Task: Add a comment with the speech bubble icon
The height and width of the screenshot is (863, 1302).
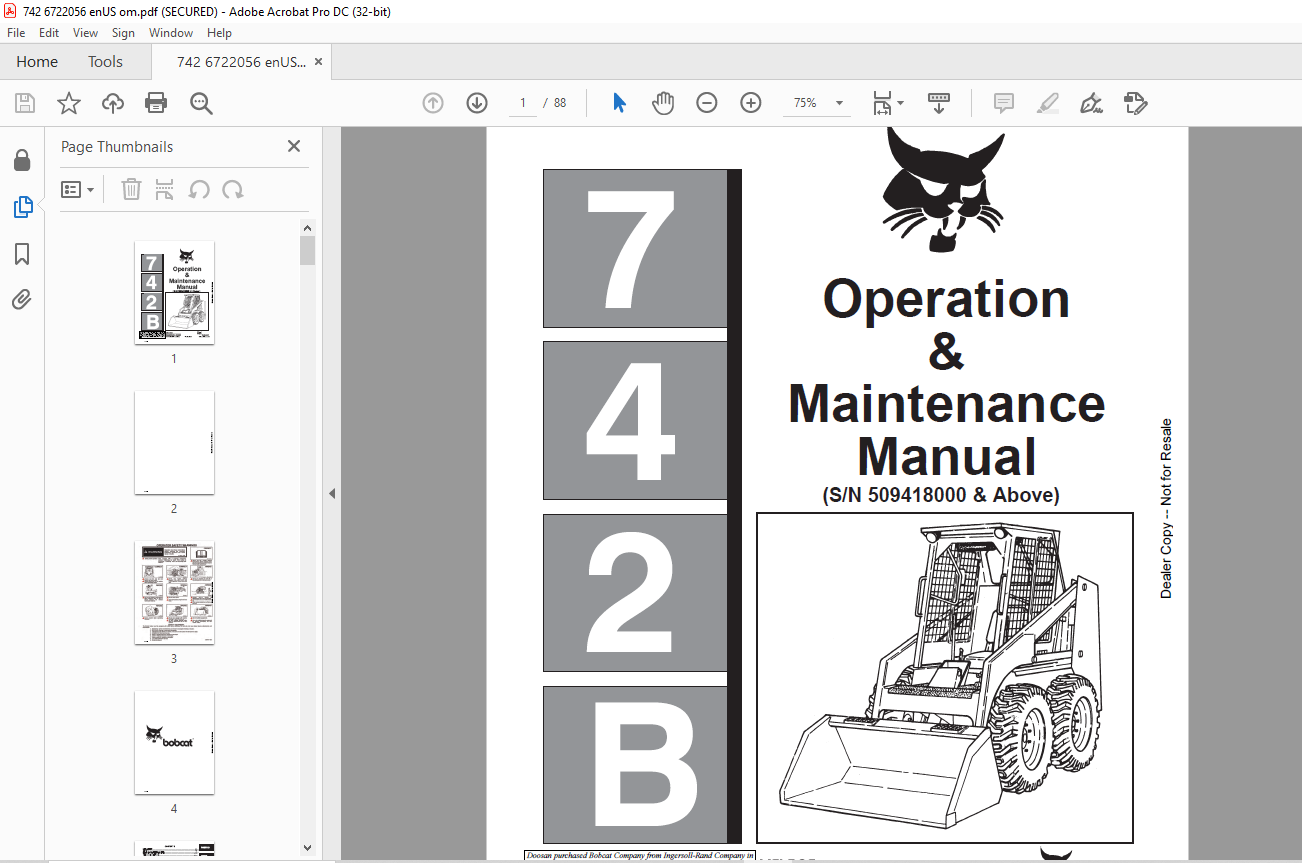Action: [x=1003, y=103]
